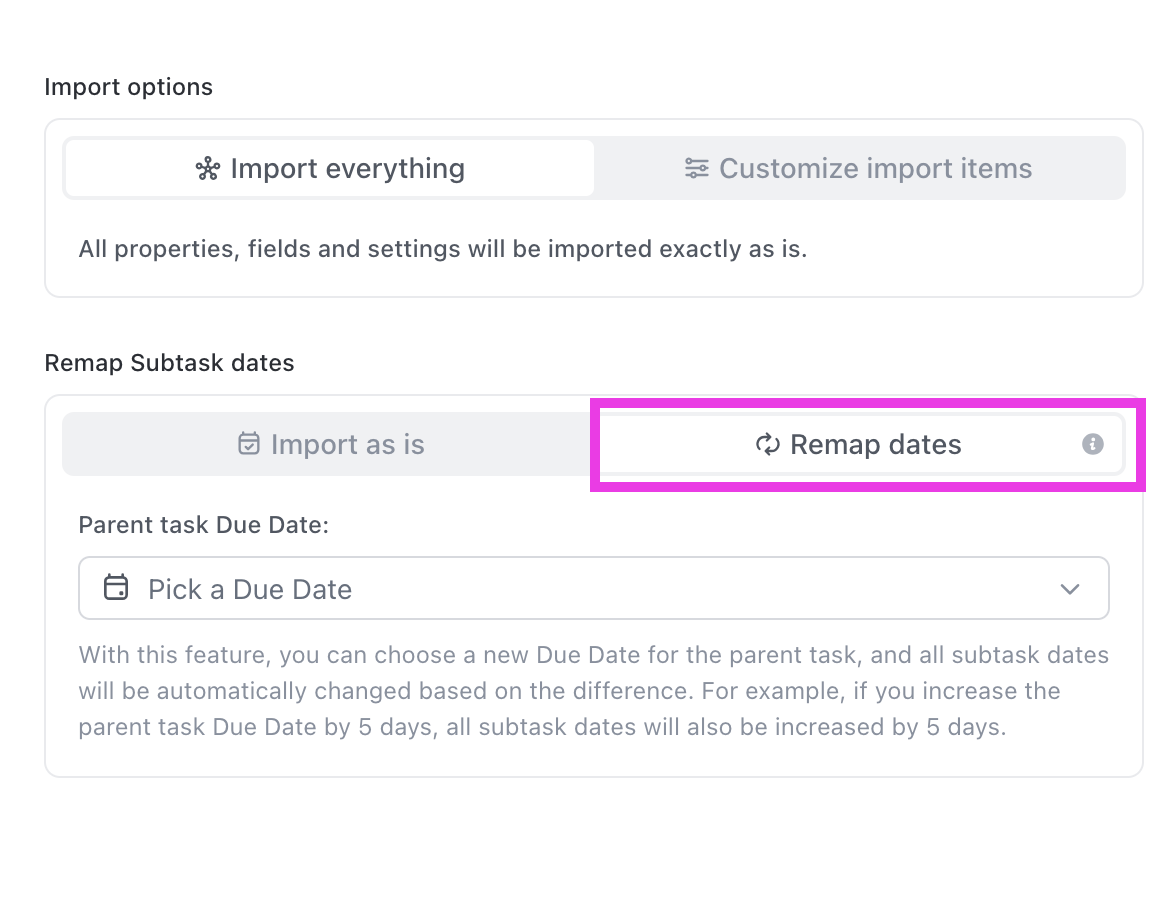The width and height of the screenshot is (1160, 902).
Task: Click the network icon on Import everything
Action: point(207,168)
